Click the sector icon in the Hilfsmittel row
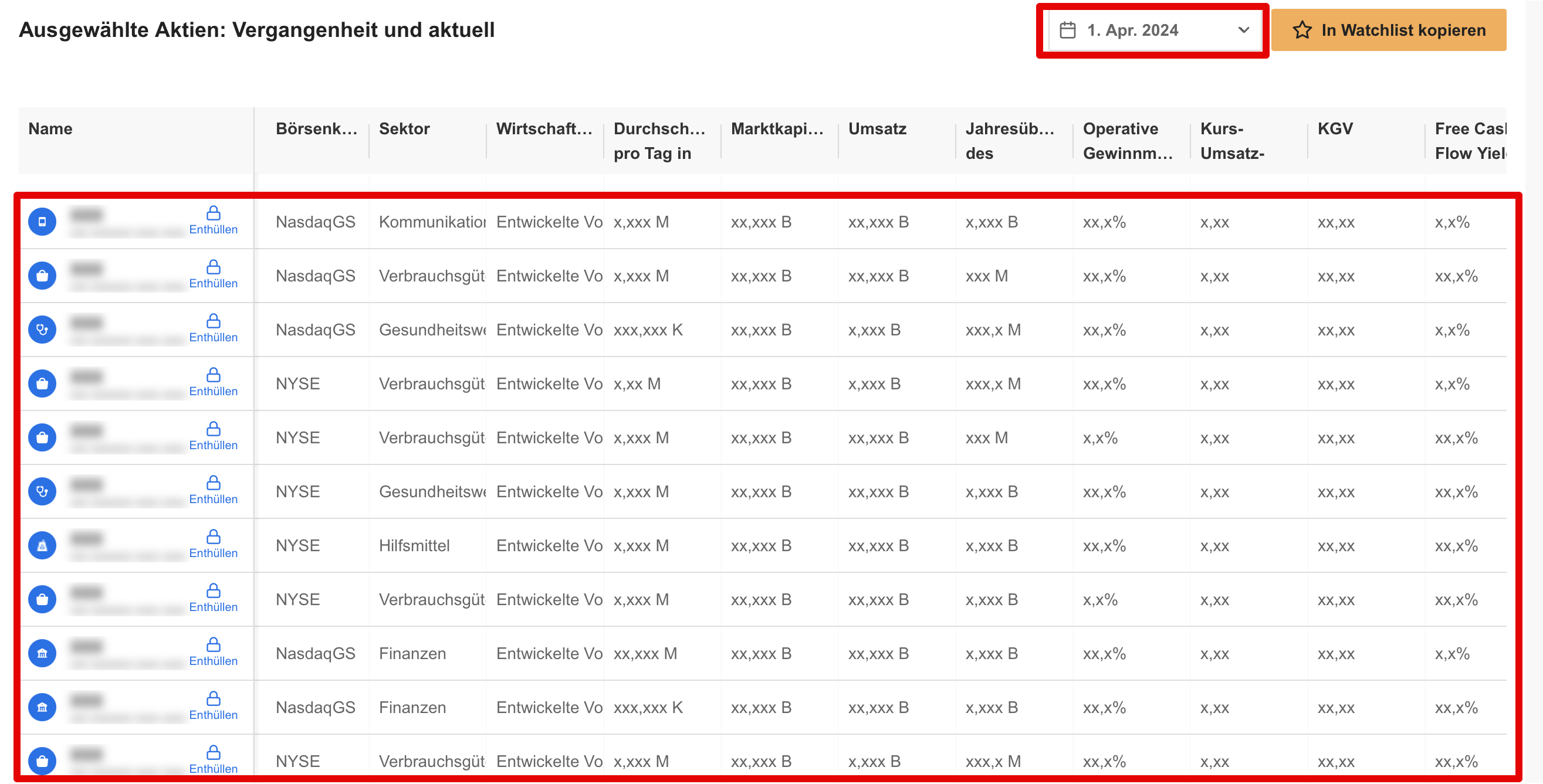1543x784 pixels. pos(42,545)
